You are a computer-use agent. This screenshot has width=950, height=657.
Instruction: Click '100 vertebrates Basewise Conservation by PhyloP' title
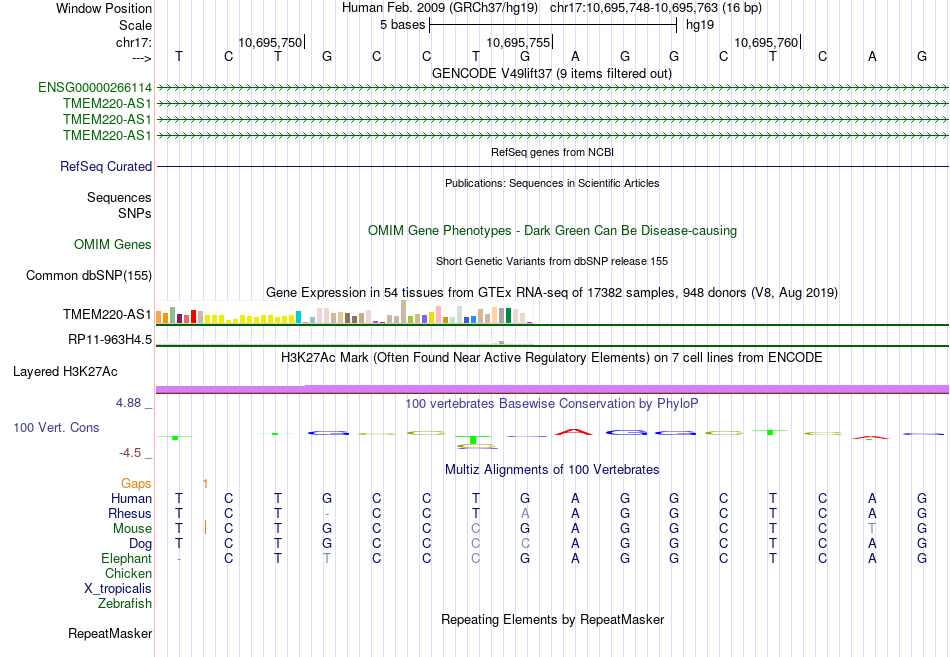[552, 404]
